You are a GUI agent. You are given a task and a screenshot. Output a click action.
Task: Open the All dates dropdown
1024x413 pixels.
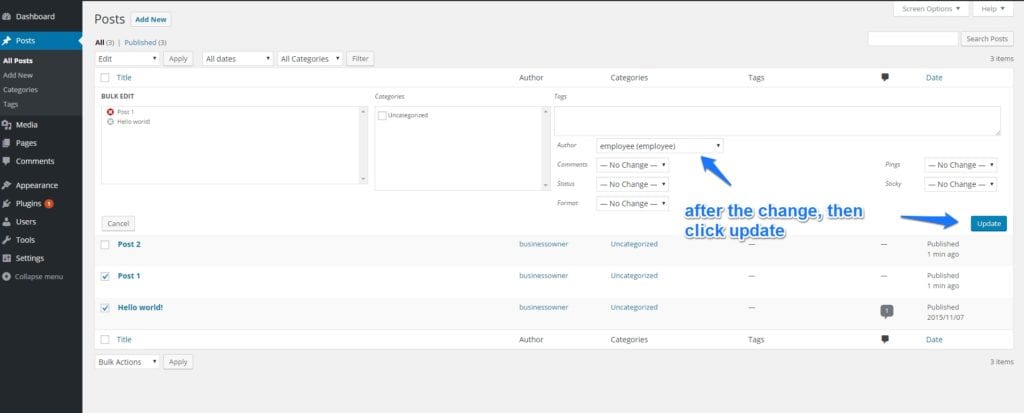click(x=238, y=59)
